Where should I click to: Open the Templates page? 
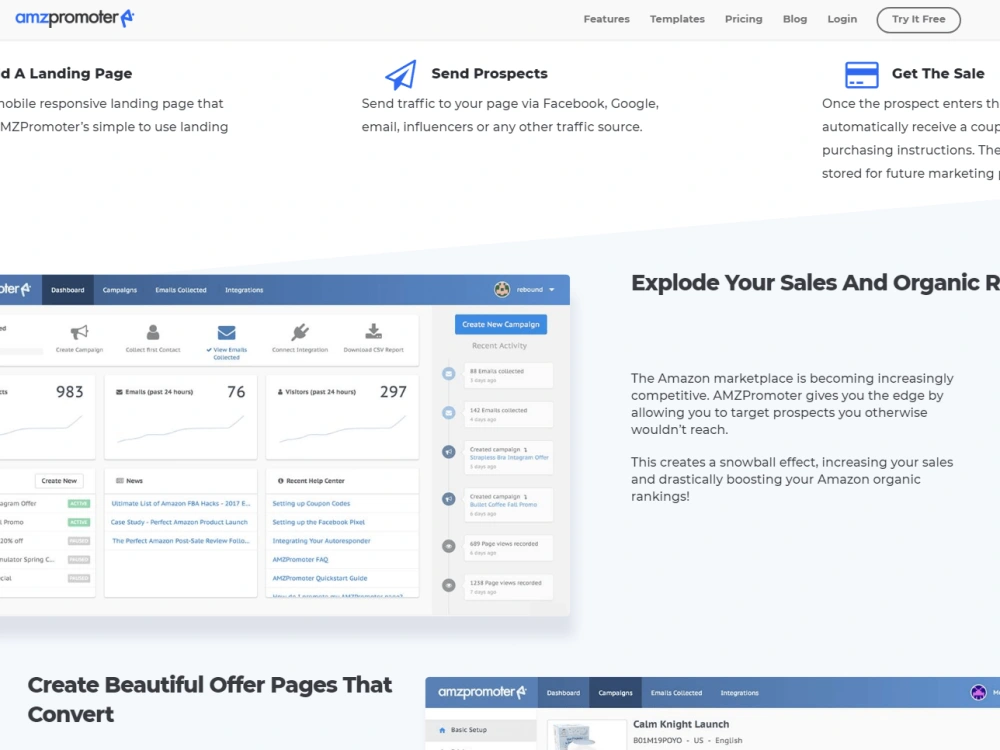[x=677, y=19]
